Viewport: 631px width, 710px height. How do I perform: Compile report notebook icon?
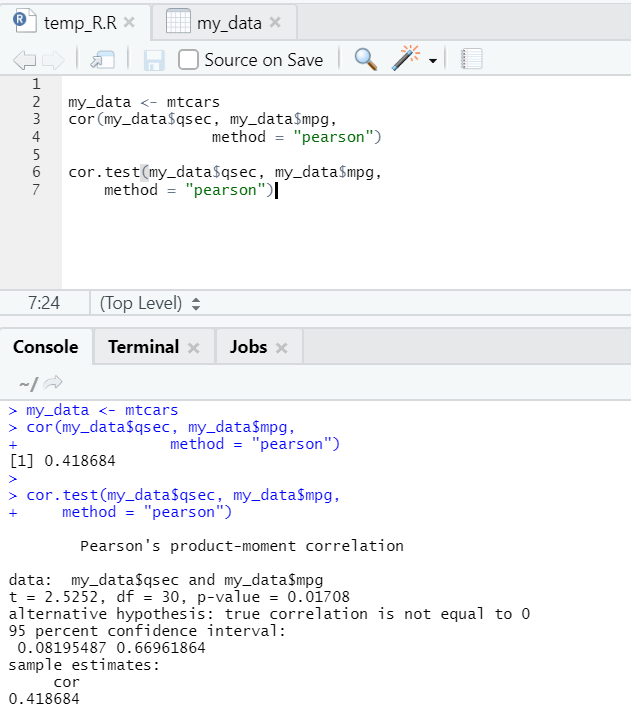472,59
